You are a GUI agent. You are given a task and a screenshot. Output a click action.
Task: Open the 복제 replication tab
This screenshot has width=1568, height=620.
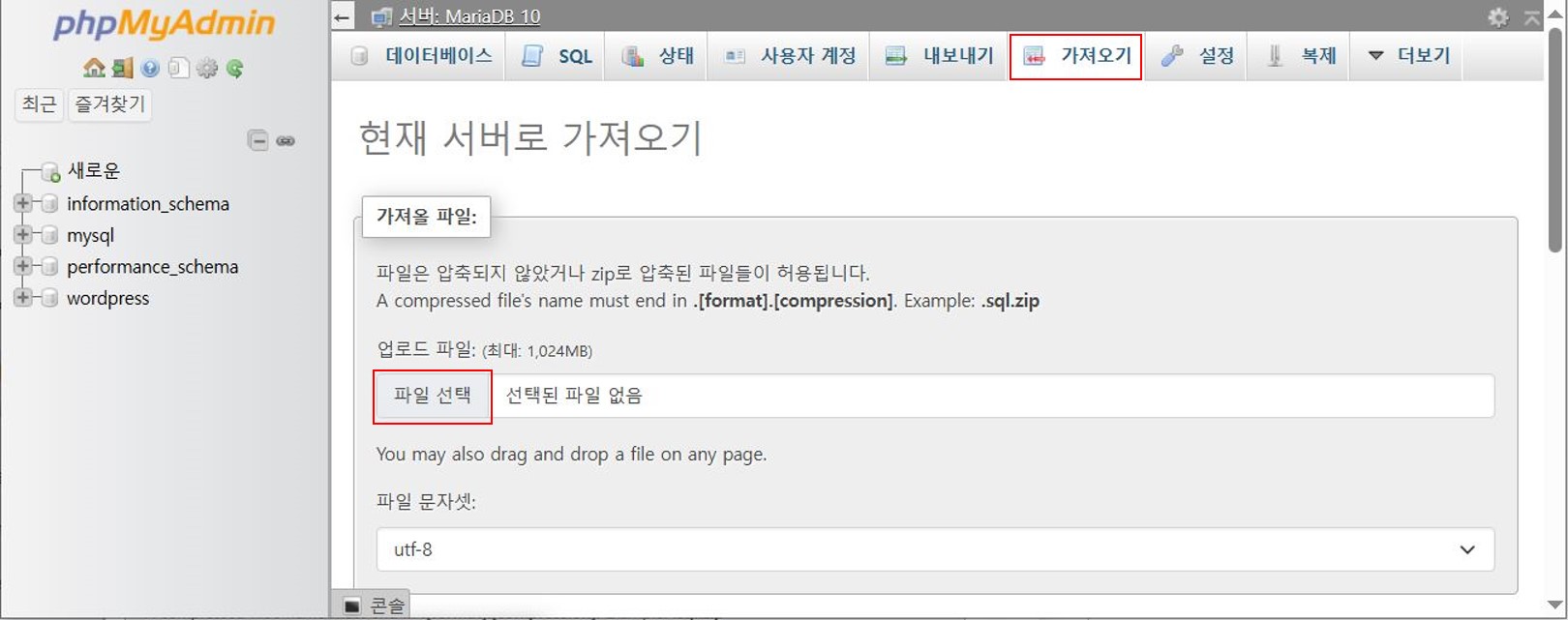pos(1300,56)
